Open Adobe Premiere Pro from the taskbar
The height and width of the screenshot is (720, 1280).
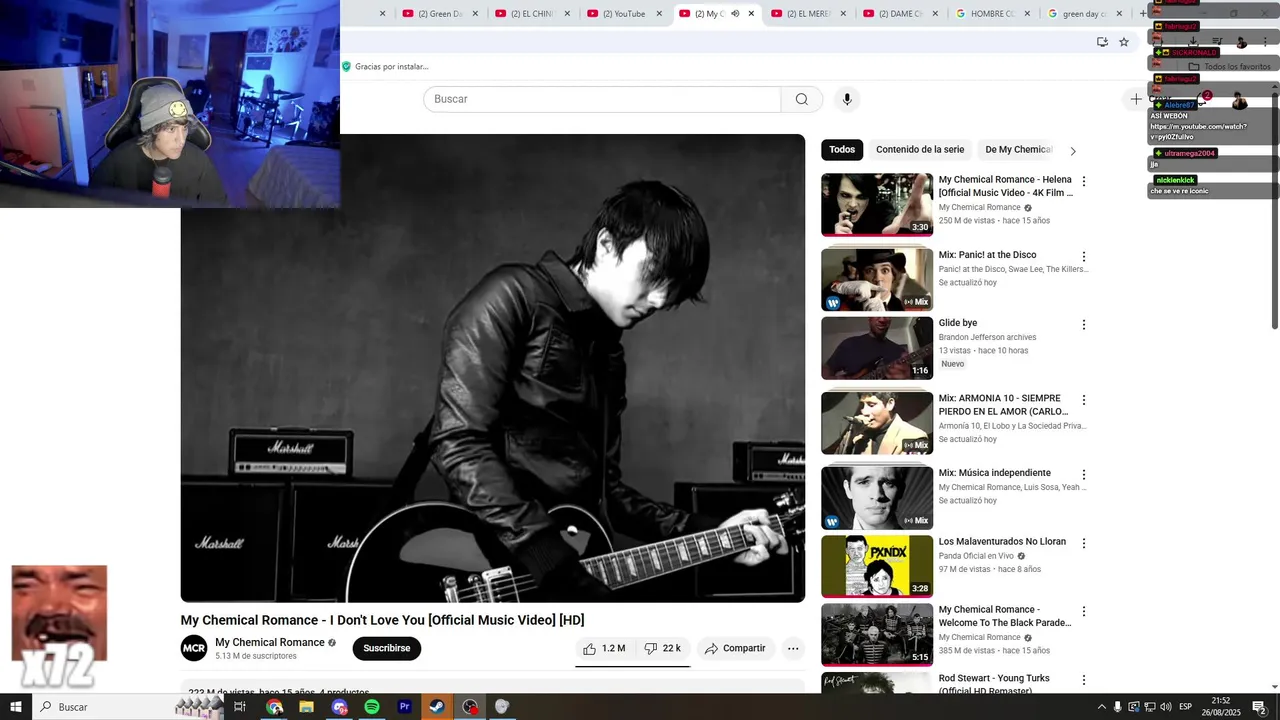coord(405,707)
